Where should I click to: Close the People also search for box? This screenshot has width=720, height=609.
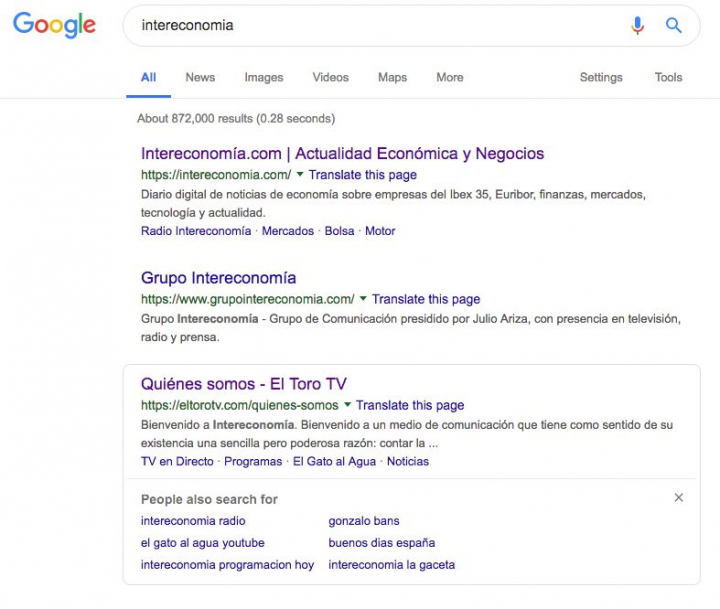click(679, 498)
